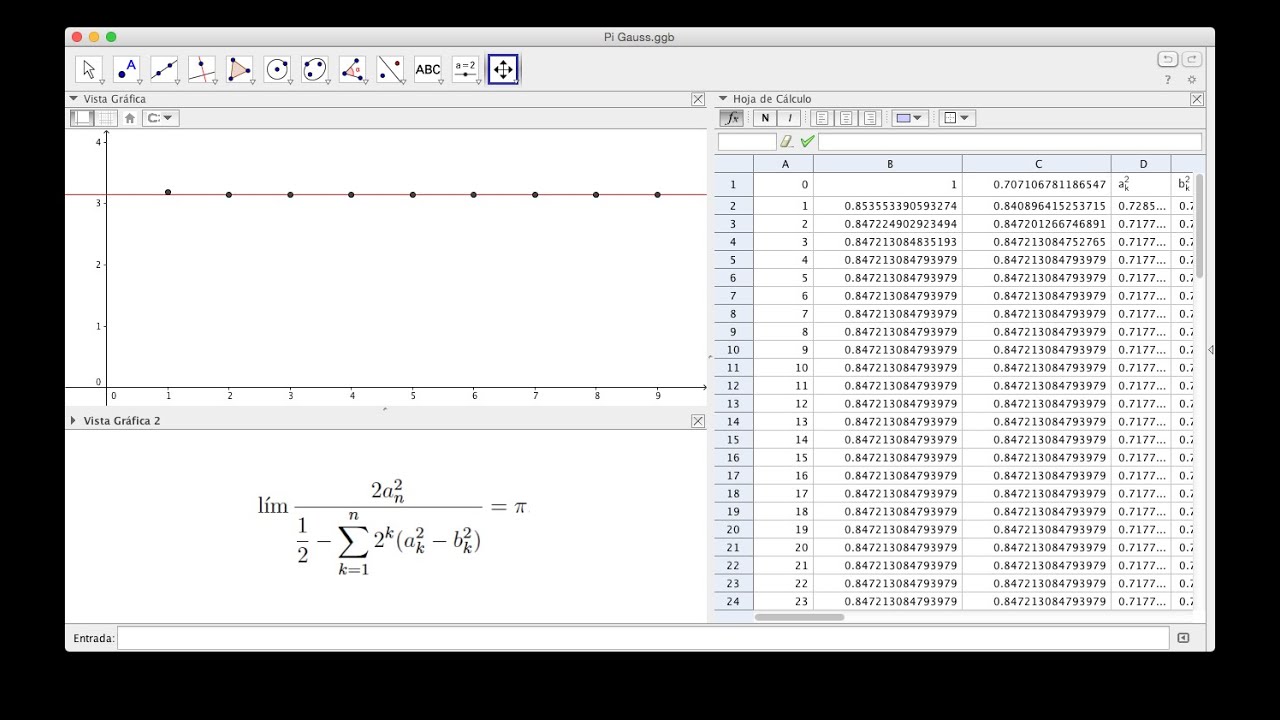Select the Move Graphics View tool
The height and width of the screenshot is (720, 1280).
click(x=503, y=69)
